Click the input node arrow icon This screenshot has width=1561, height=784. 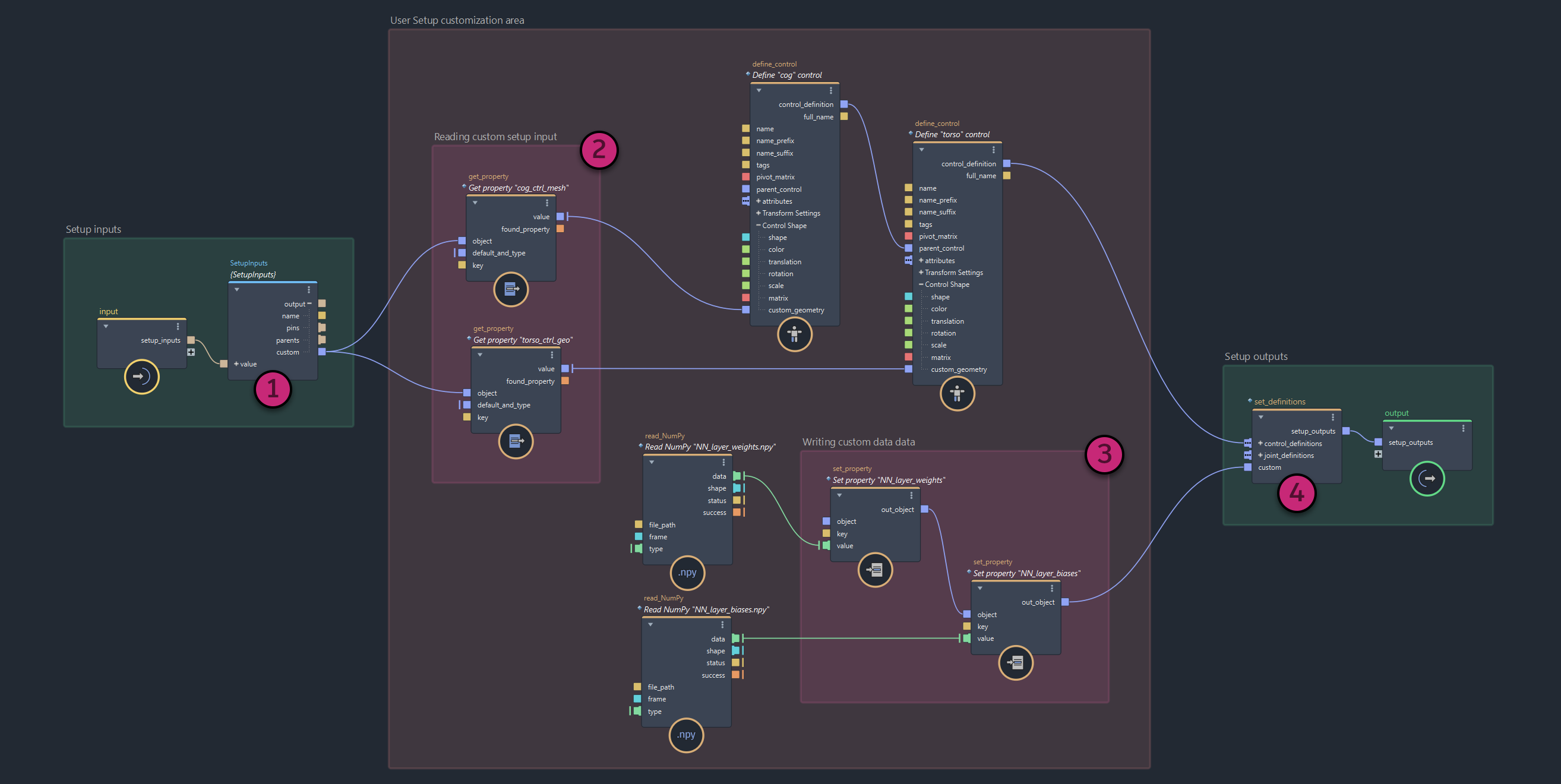pyautogui.click(x=141, y=376)
